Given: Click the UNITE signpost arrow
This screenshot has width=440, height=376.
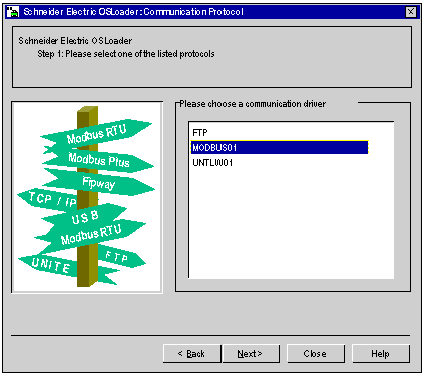Looking at the screenshot, I should pos(49,265).
